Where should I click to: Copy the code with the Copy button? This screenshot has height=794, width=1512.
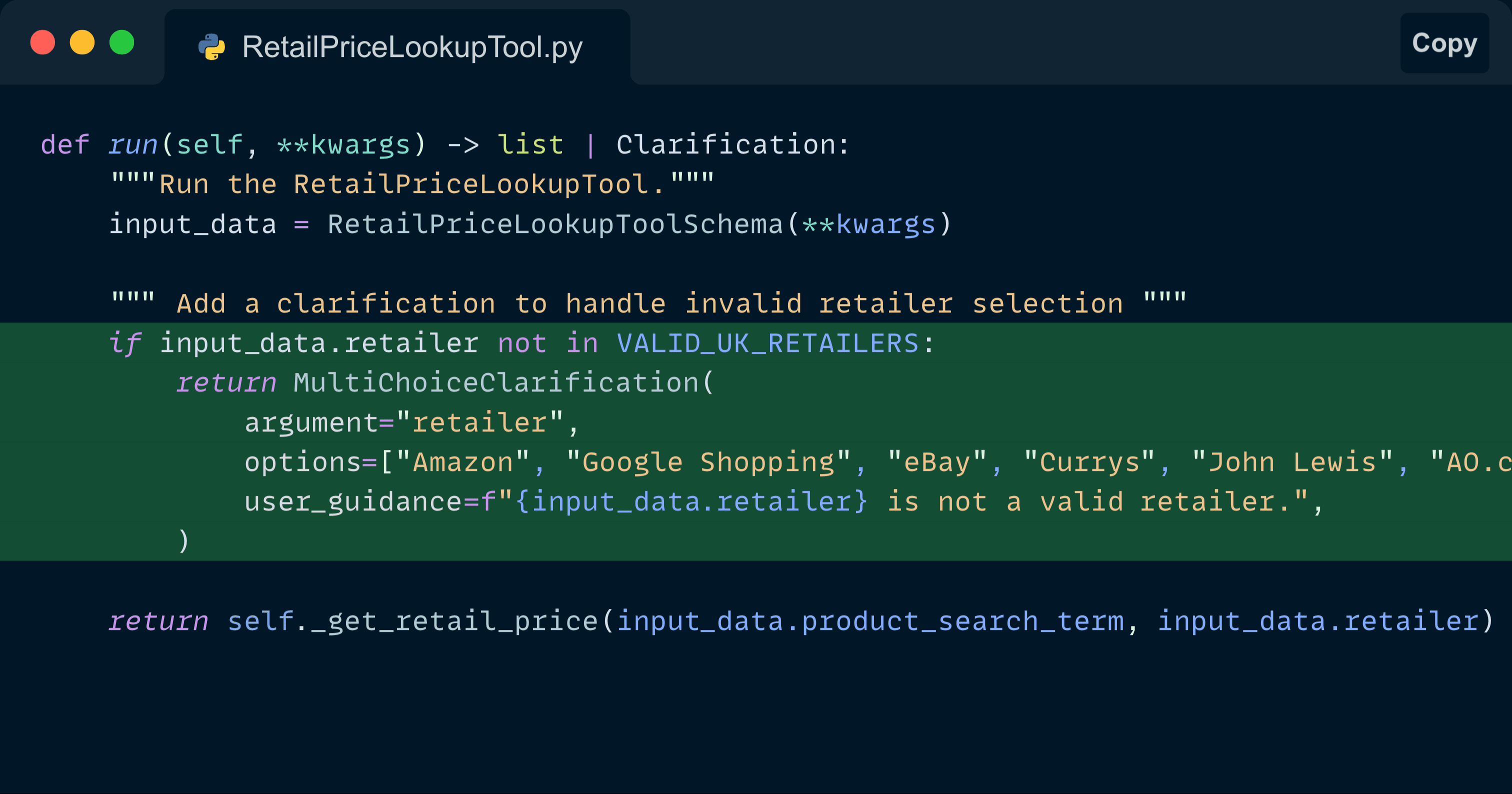tap(1444, 43)
